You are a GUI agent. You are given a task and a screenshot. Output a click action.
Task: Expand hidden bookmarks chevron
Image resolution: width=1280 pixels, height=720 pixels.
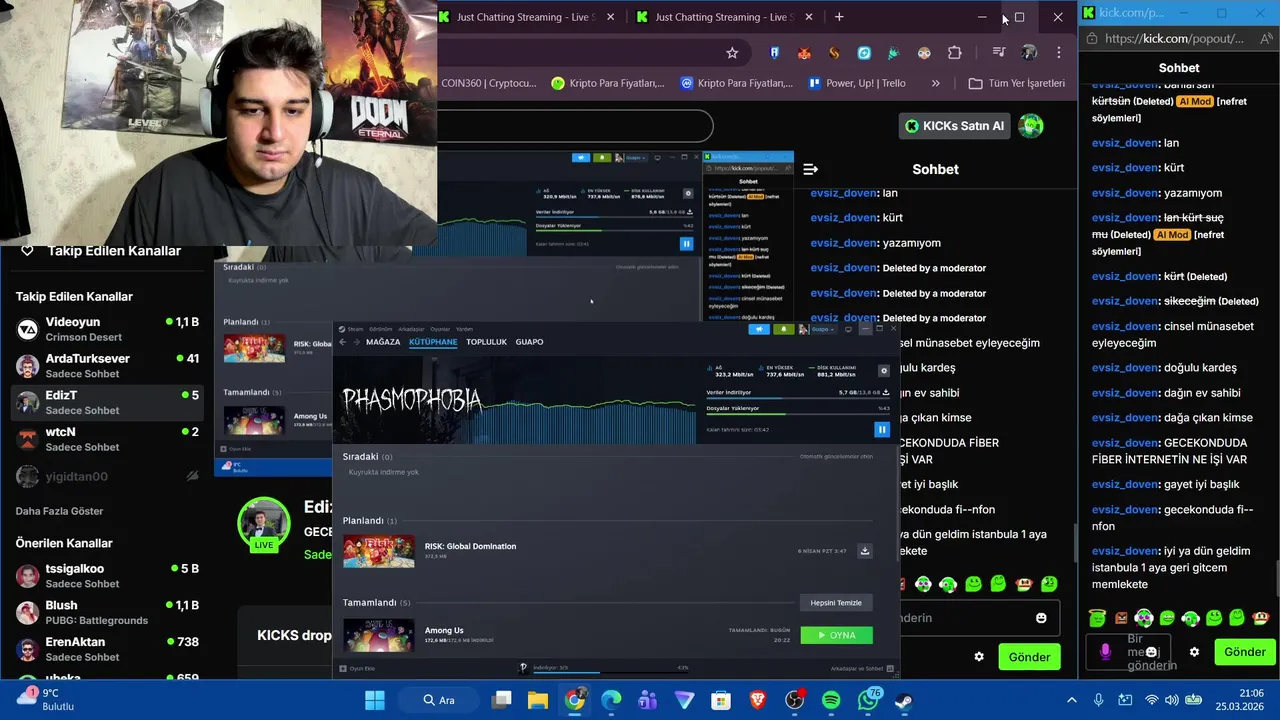935,84
